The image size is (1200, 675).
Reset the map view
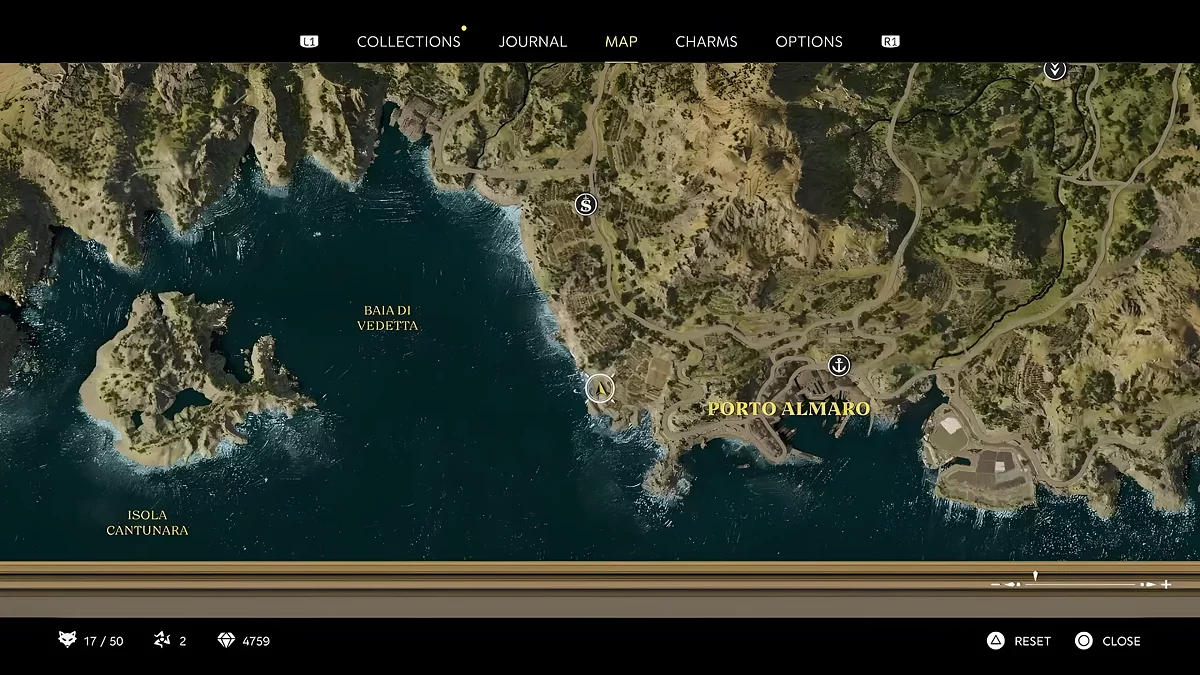[x=1032, y=641]
